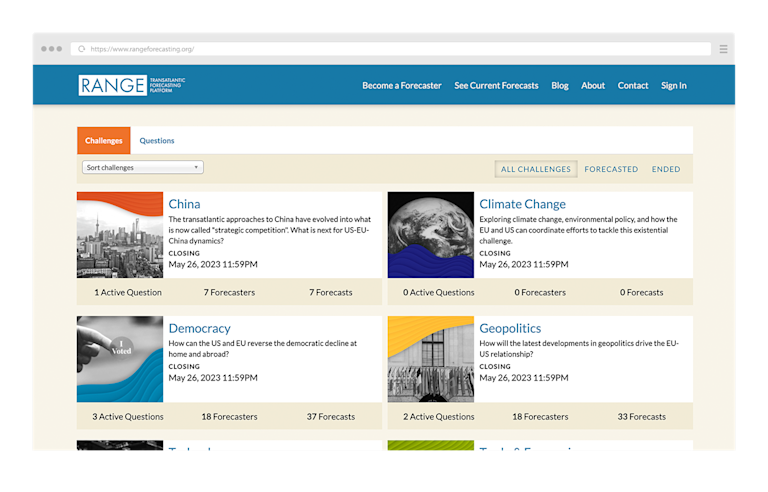The image size is (768, 492).
Task: Show ENDED challenges
Action: [x=666, y=169]
